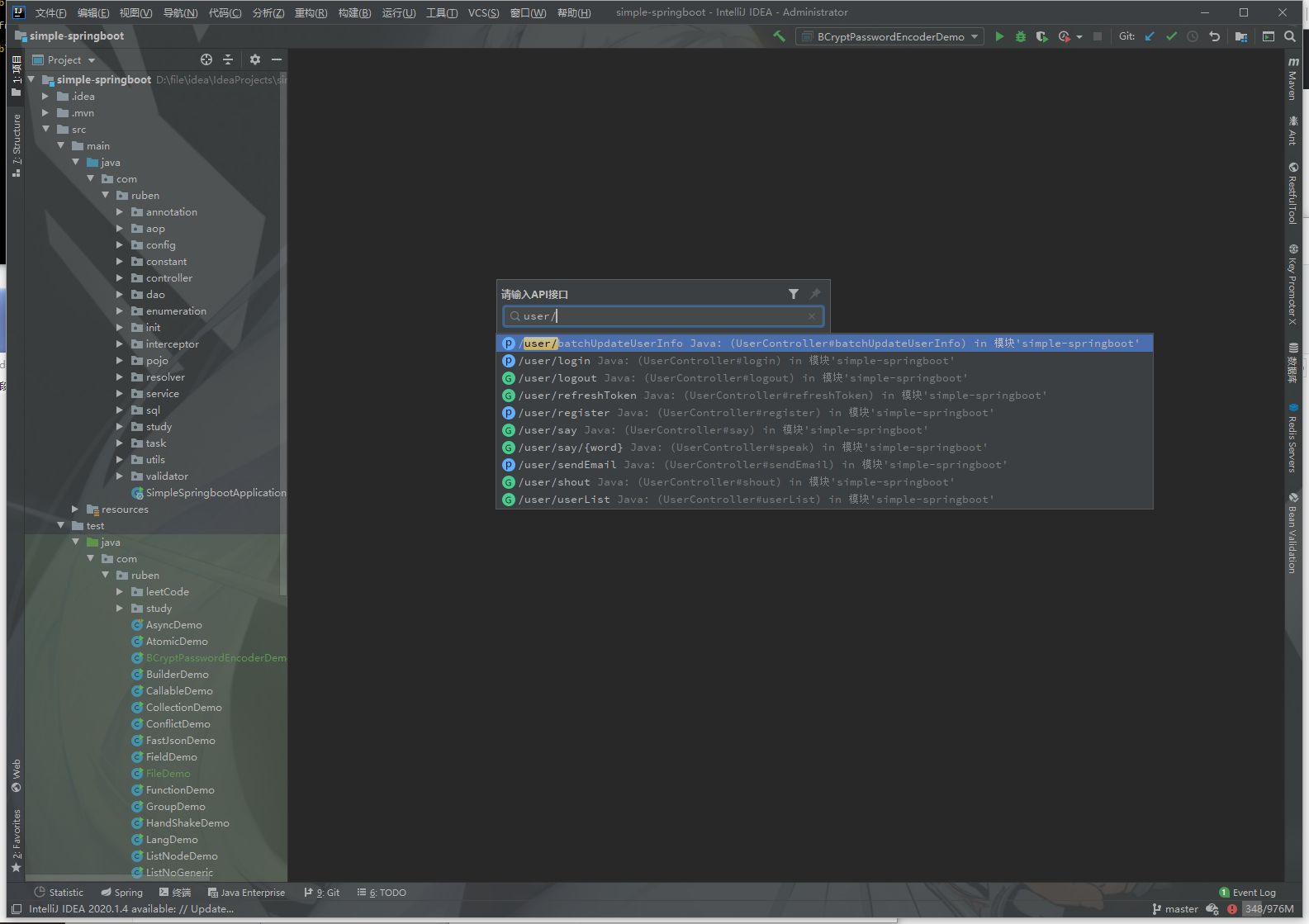Image resolution: width=1309 pixels, height=924 pixels.
Task: Click the Event Log button
Action: (1247, 893)
